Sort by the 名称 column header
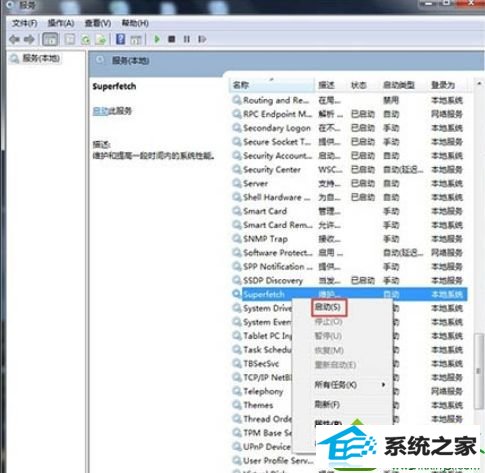This screenshot has width=485, height=473. pos(272,85)
